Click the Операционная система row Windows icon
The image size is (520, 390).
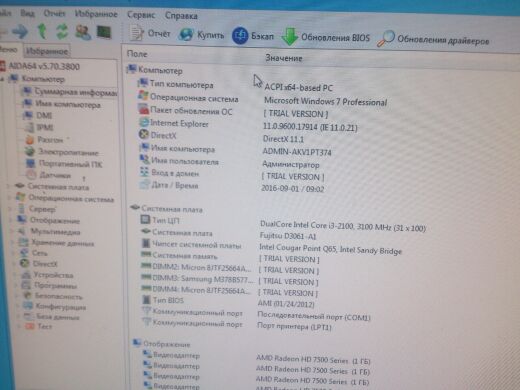[x=143, y=95]
